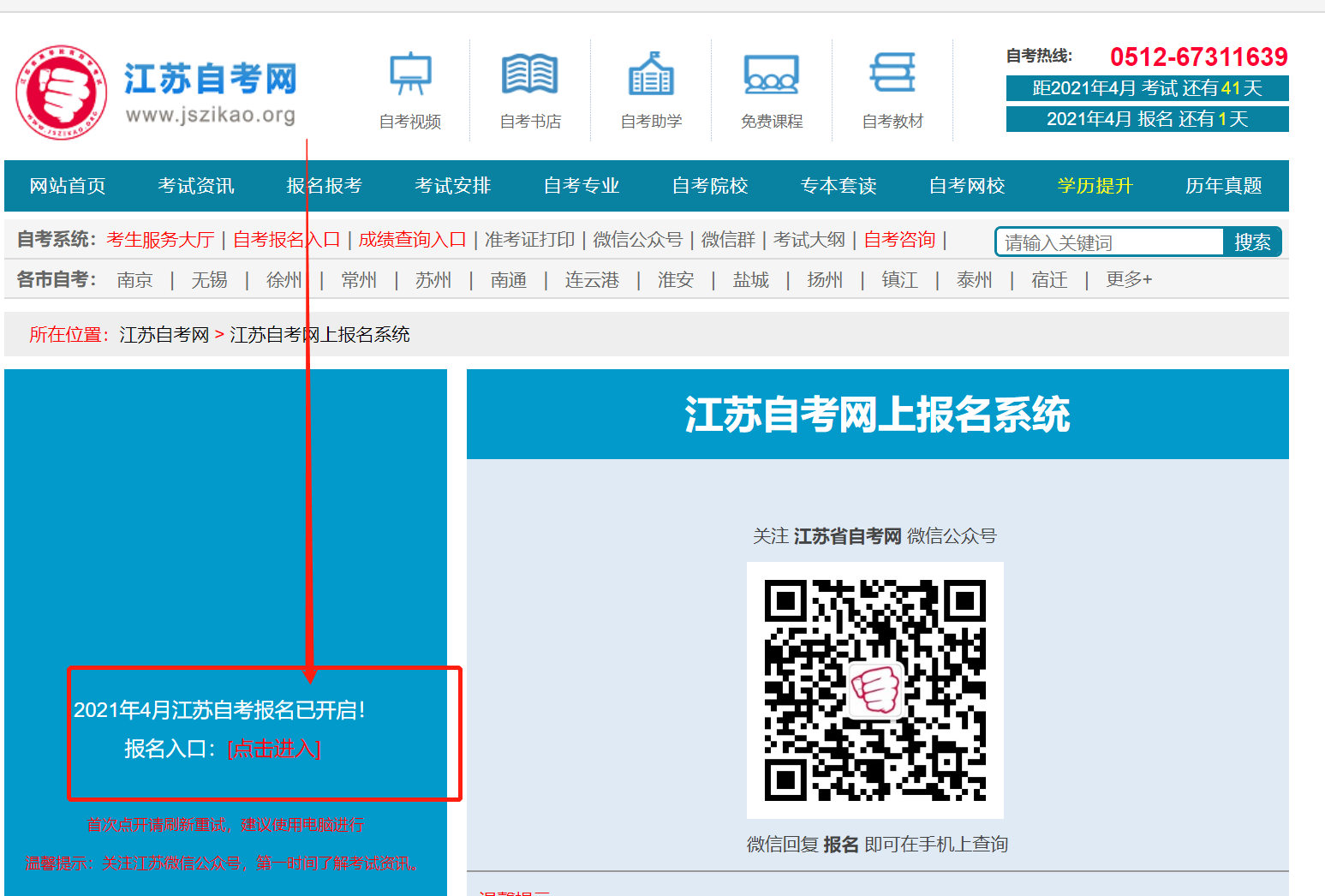Image resolution: width=1325 pixels, height=896 pixels.
Task: Click the 准考证打印 link
Action: [529, 240]
